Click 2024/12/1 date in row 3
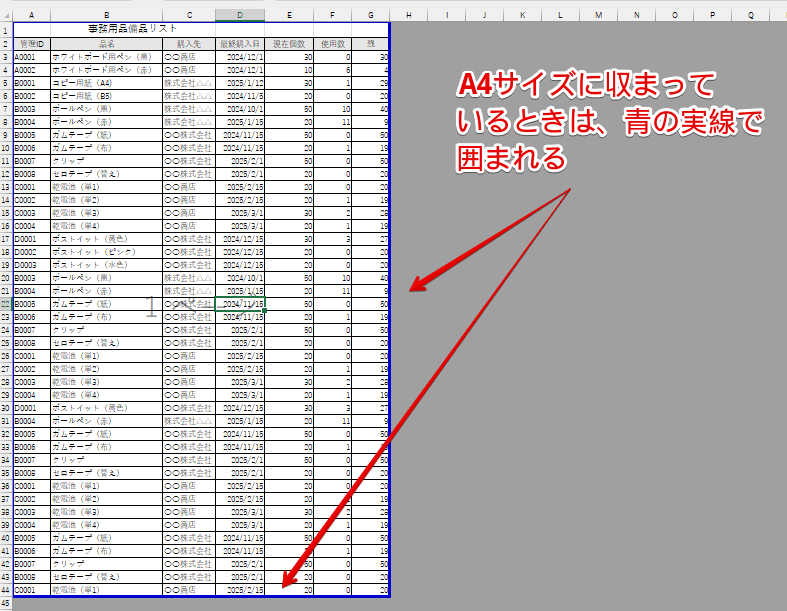Viewport: 787px width, 611px height. (x=240, y=57)
